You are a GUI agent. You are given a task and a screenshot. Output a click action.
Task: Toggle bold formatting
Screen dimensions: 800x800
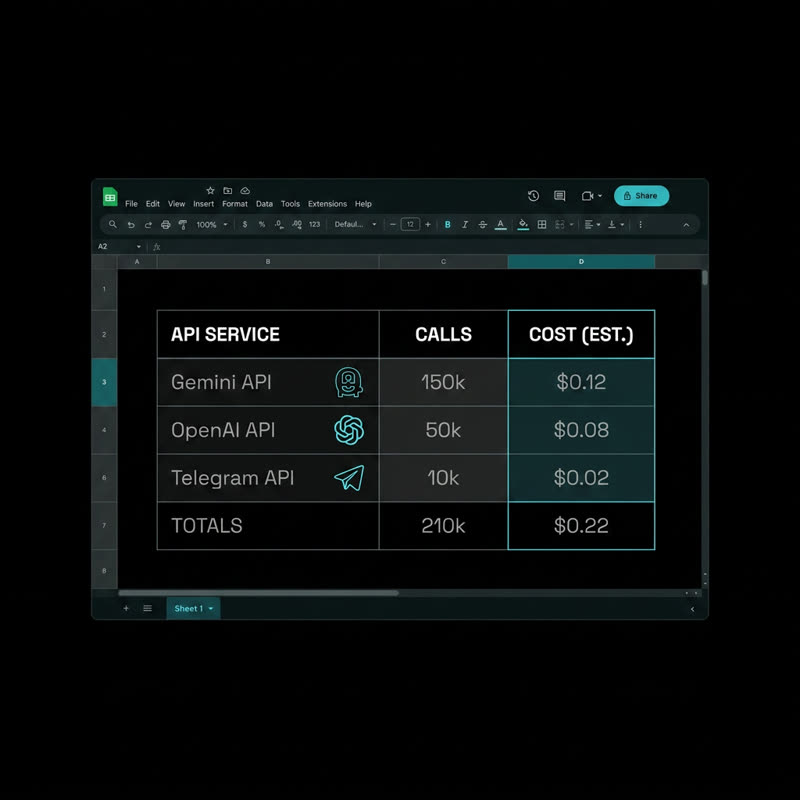pyautogui.click(x=447, y=224)
